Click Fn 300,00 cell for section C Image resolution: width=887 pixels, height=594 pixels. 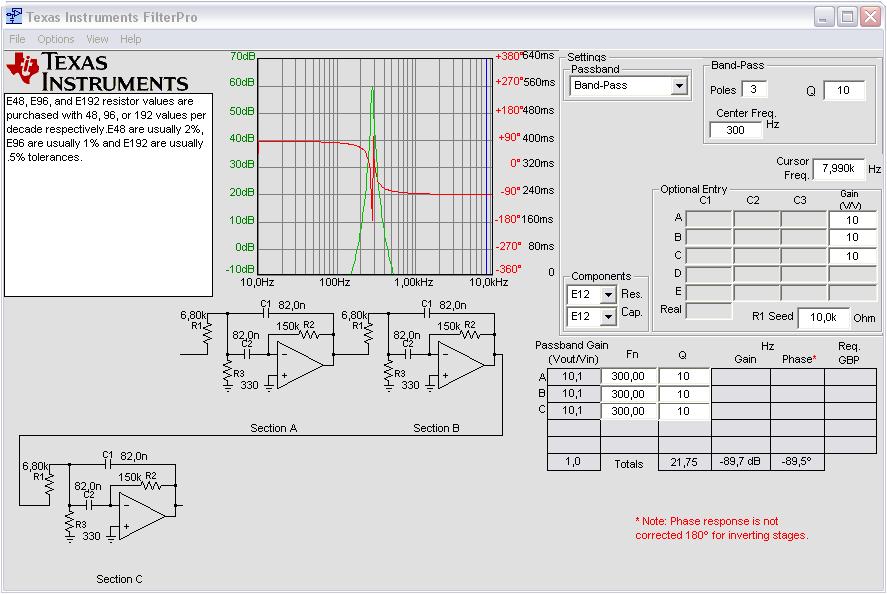coord(629,411)
